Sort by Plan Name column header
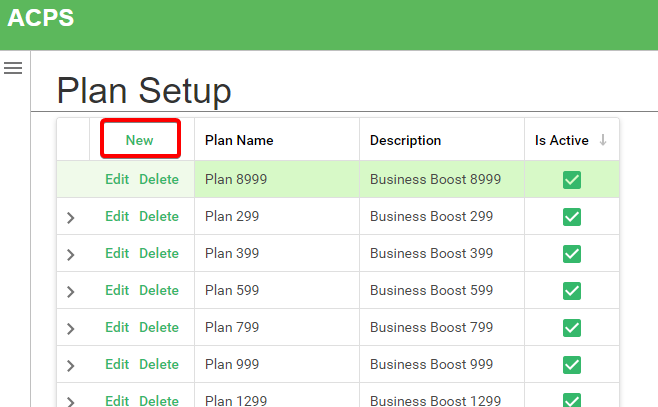Viewport: 658px width, 407px height. pos(239,141)
